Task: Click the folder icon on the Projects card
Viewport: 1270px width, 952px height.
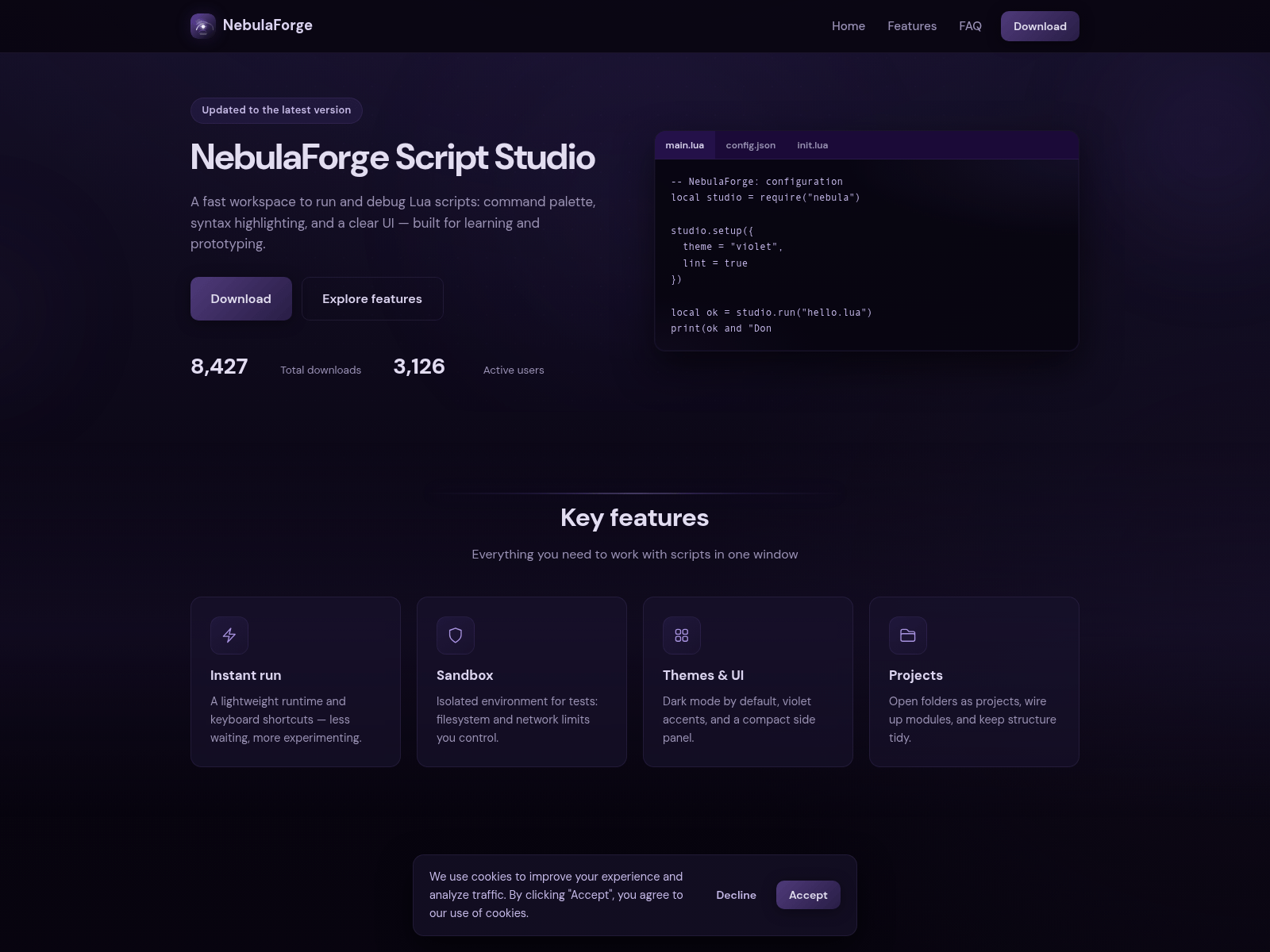Action: [x=907, y=635]
